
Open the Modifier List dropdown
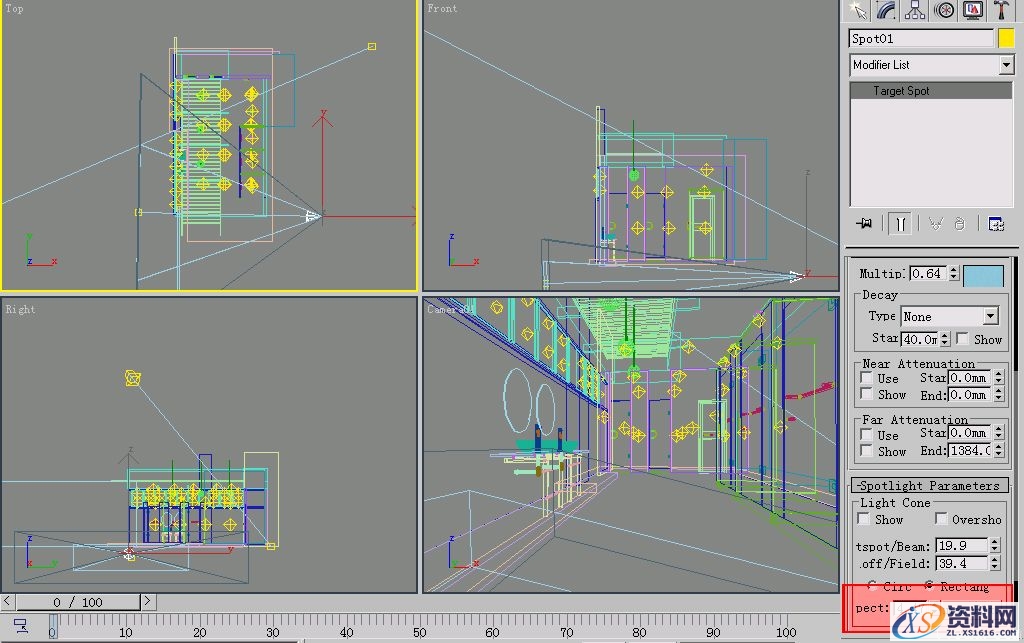coord(1005,65)
